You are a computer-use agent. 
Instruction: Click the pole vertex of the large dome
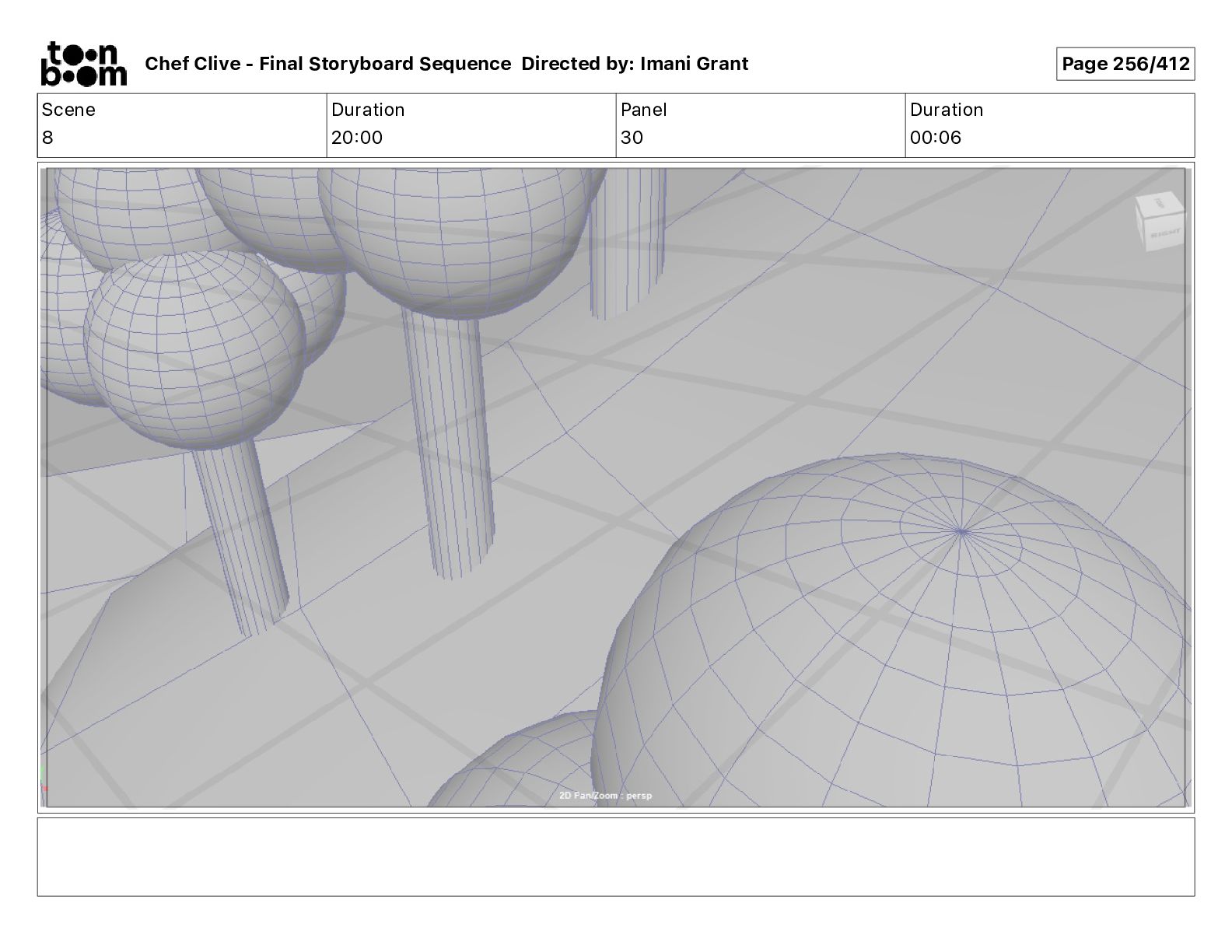[961, 532]
